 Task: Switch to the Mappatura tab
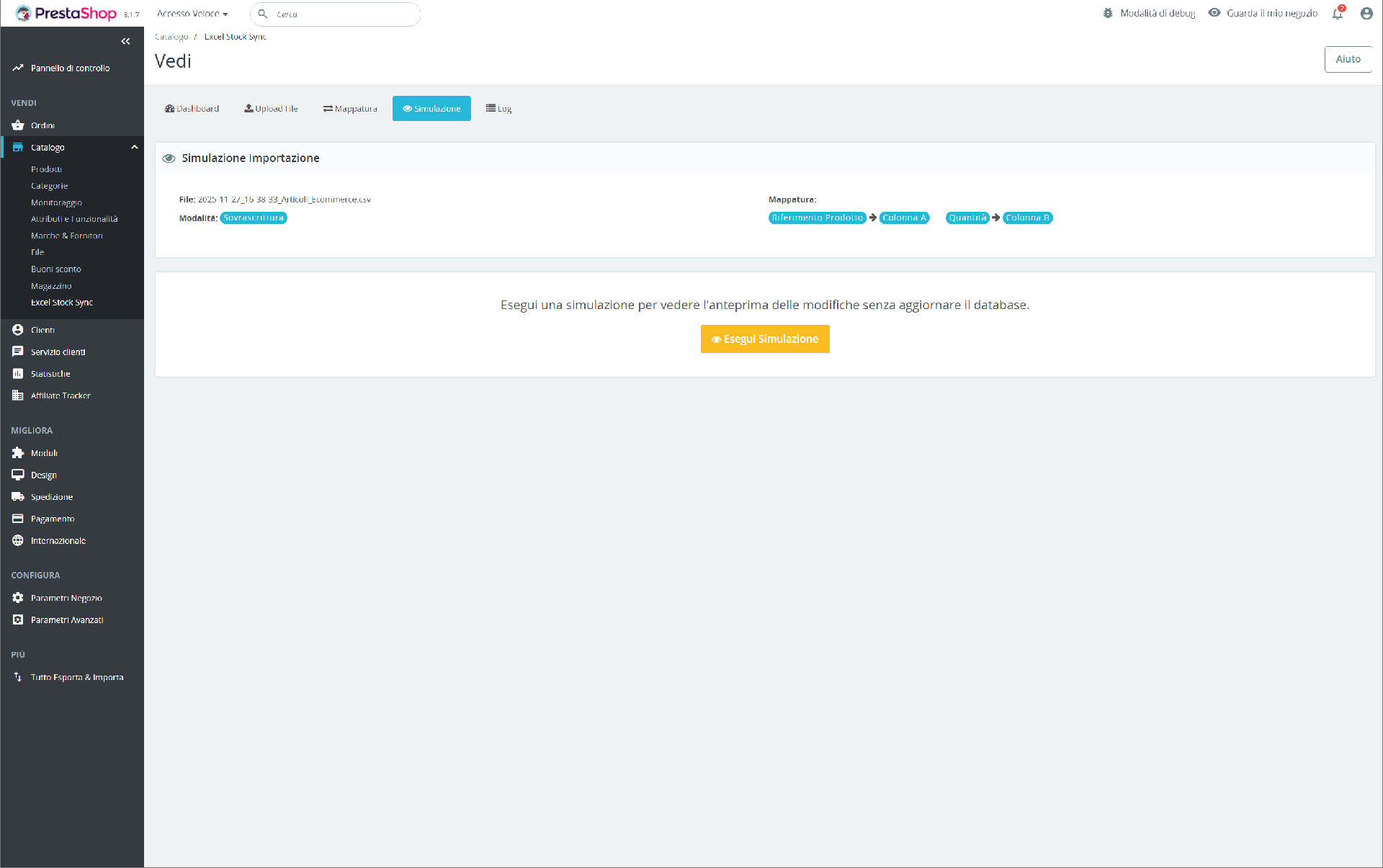point(350,109)
